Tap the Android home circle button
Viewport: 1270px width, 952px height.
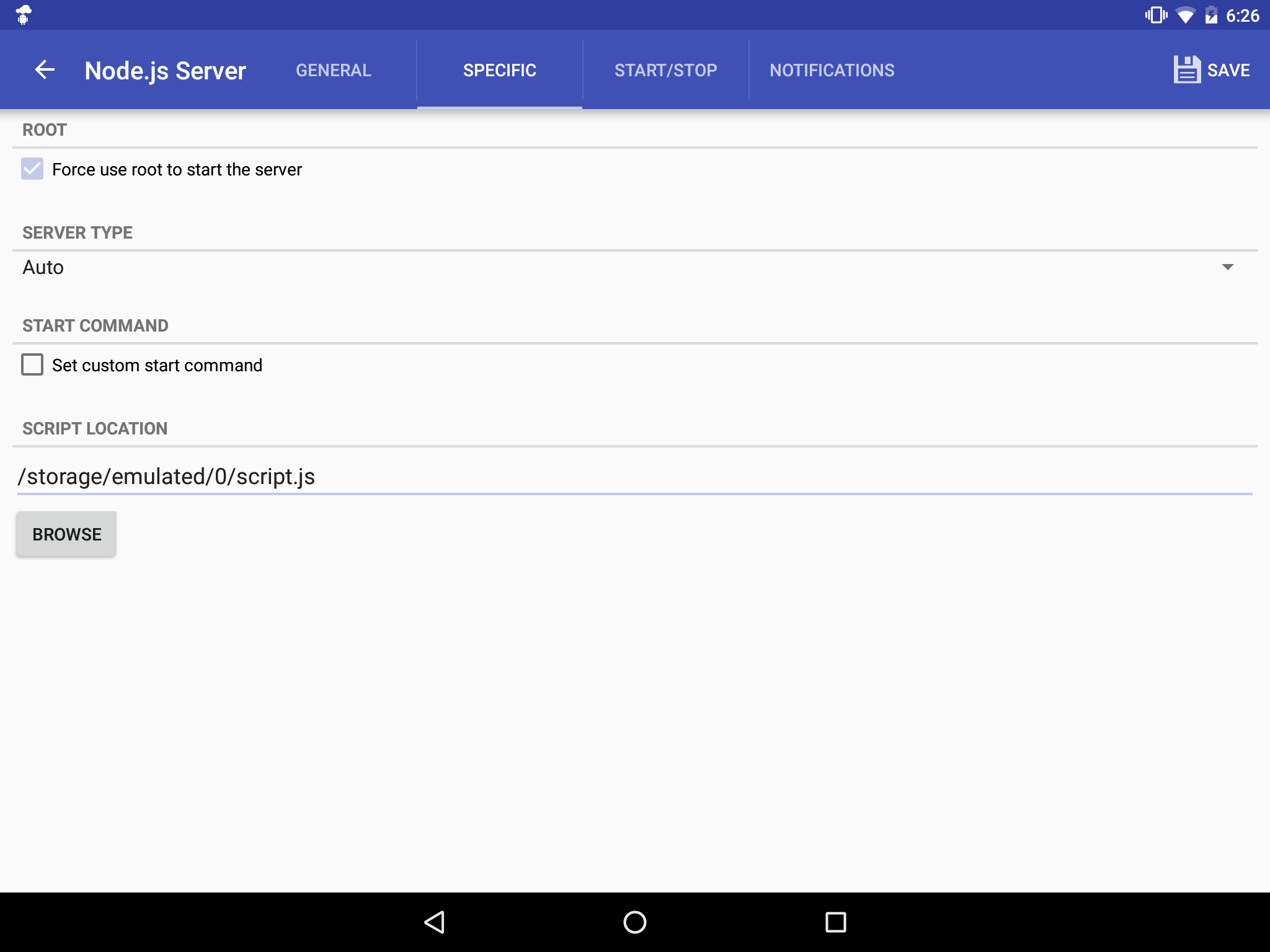(634, 922)
